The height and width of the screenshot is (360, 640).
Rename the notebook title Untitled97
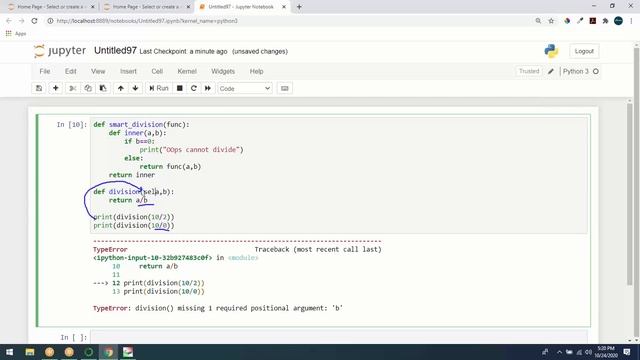coord(115,51)
